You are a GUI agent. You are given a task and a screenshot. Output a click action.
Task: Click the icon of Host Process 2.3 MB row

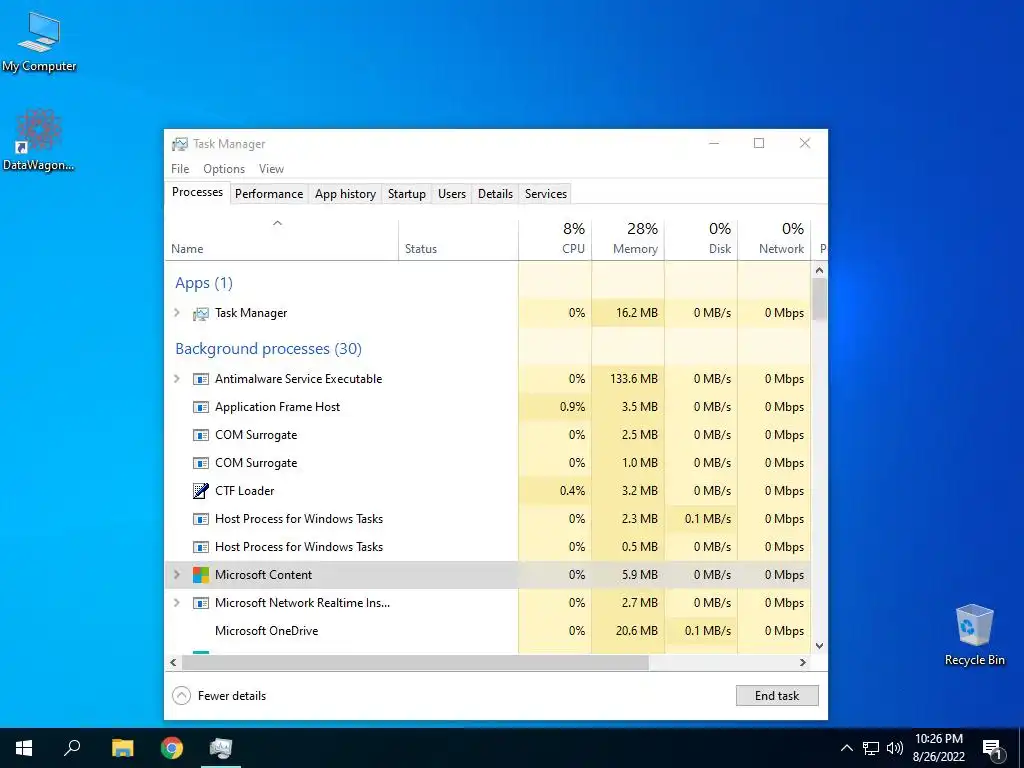point(200,519)
